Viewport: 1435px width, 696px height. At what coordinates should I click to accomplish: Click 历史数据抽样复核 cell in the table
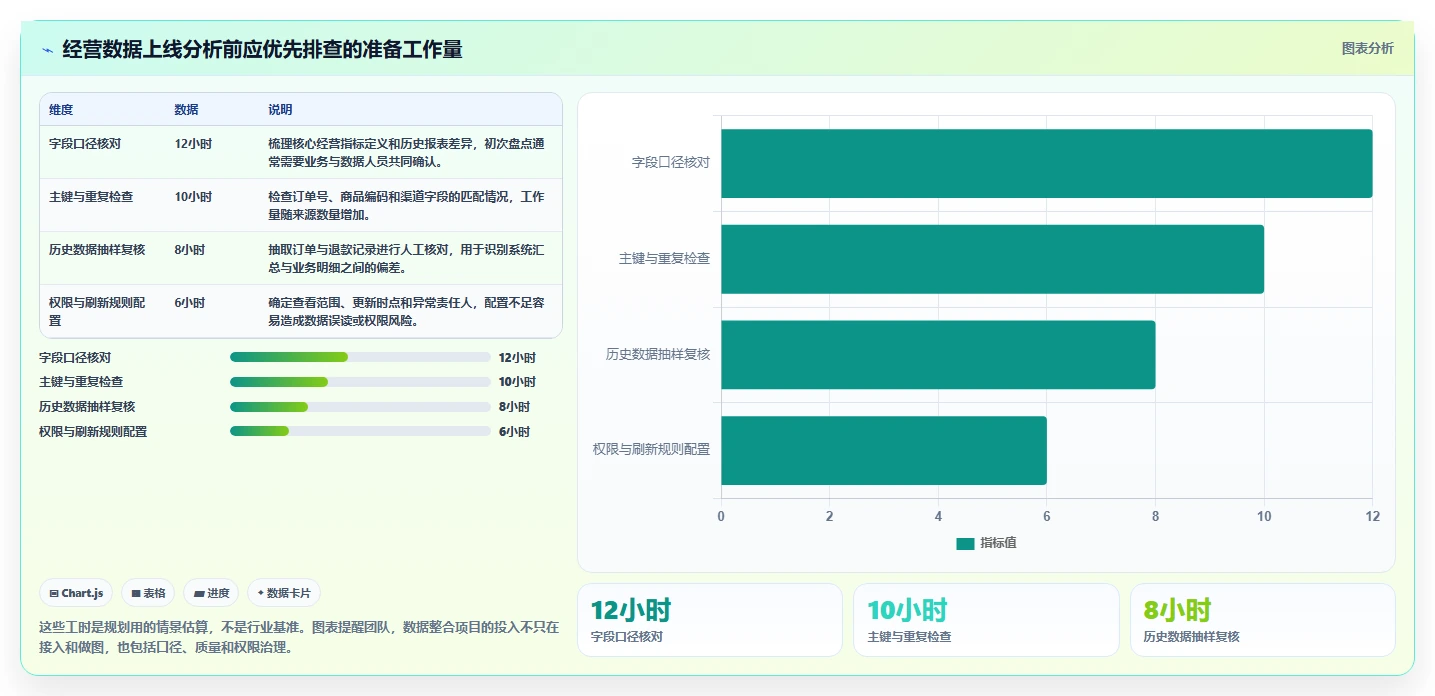97,250
